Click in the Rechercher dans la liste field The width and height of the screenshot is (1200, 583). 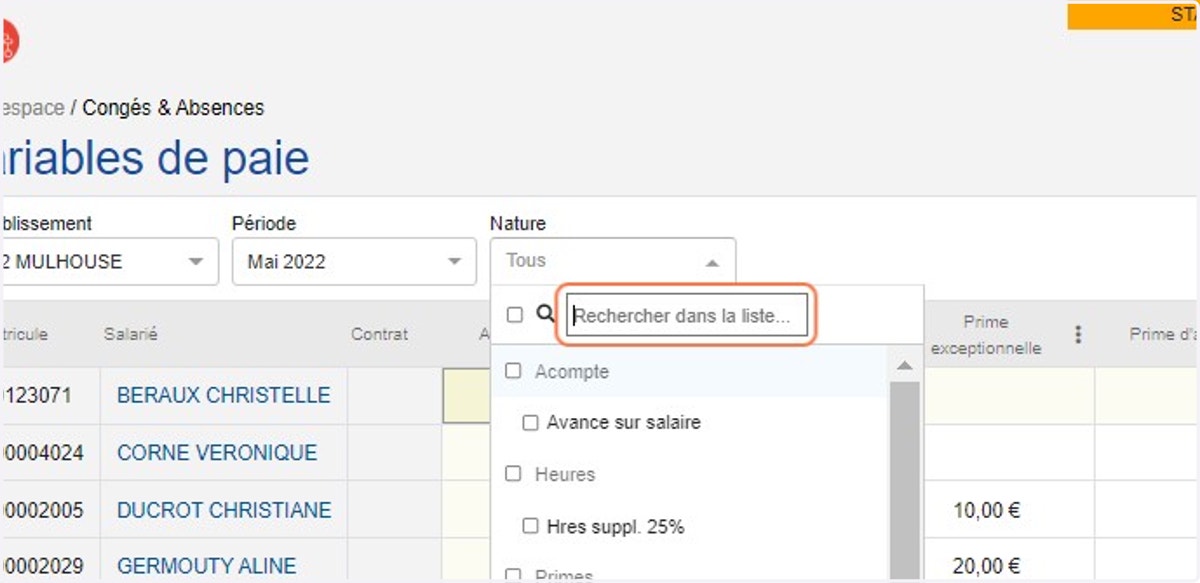coord(687,316)
